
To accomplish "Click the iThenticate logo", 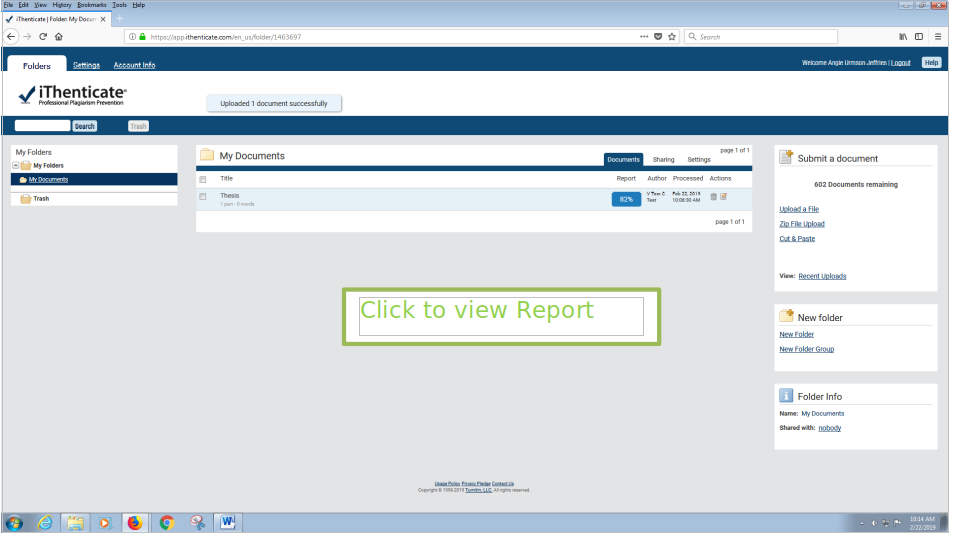I will point(72,95).
